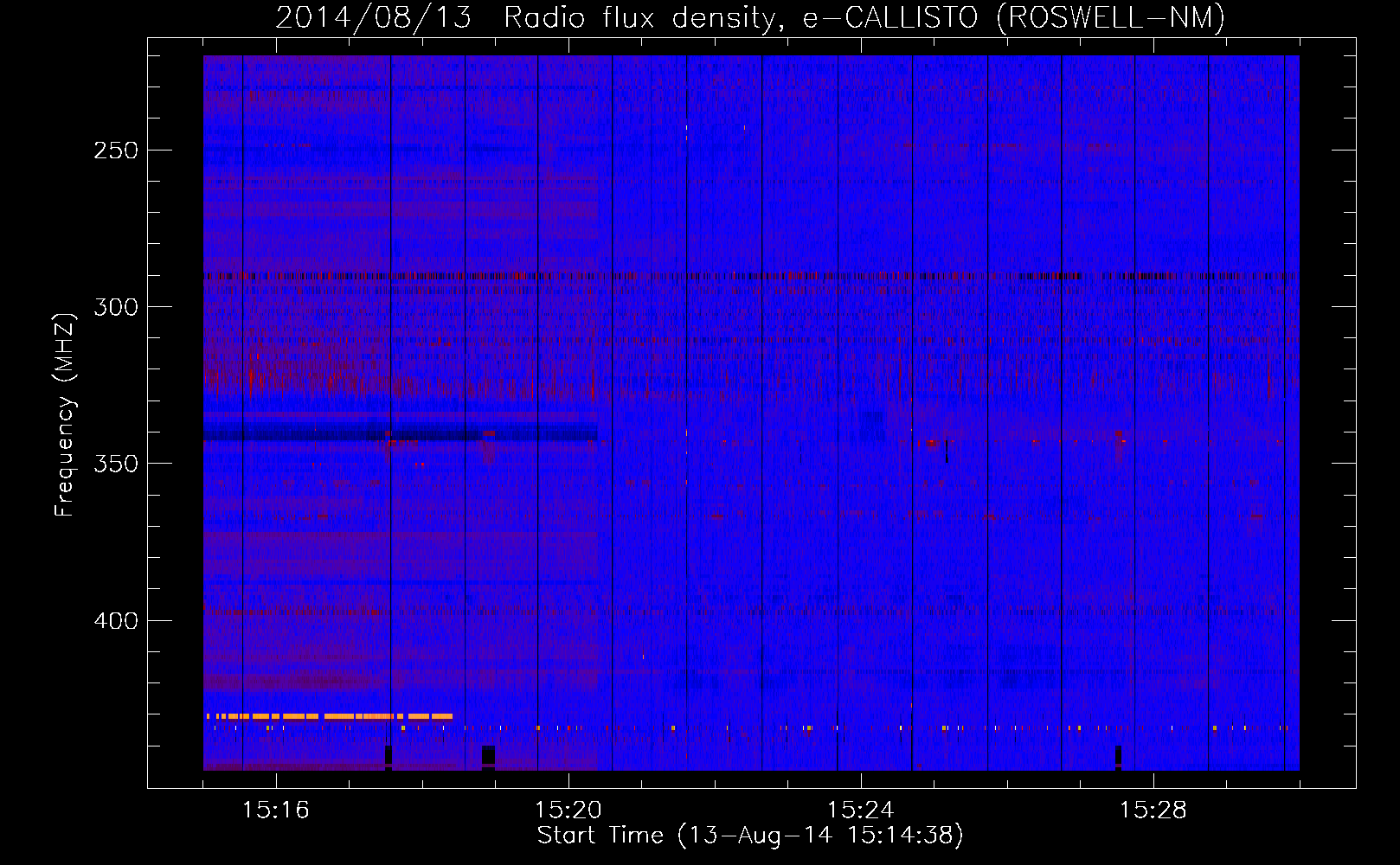The height and width of the screenshot is (865, 1400).
Task: Click the plot title containing e-CALLISTO (ROSWELL-NM)
Action: 750,17
